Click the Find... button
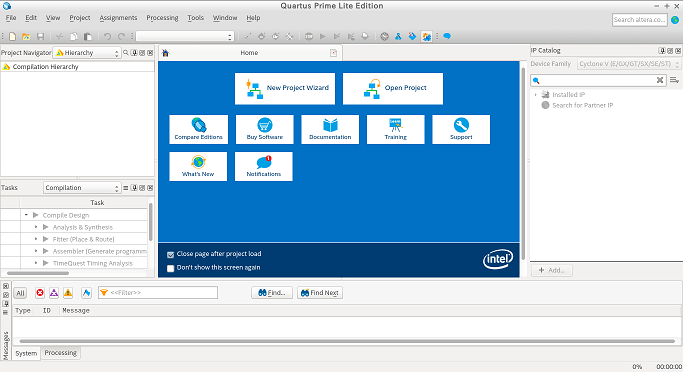This screenshot has width=683, height=372. [x=272, y=293]
